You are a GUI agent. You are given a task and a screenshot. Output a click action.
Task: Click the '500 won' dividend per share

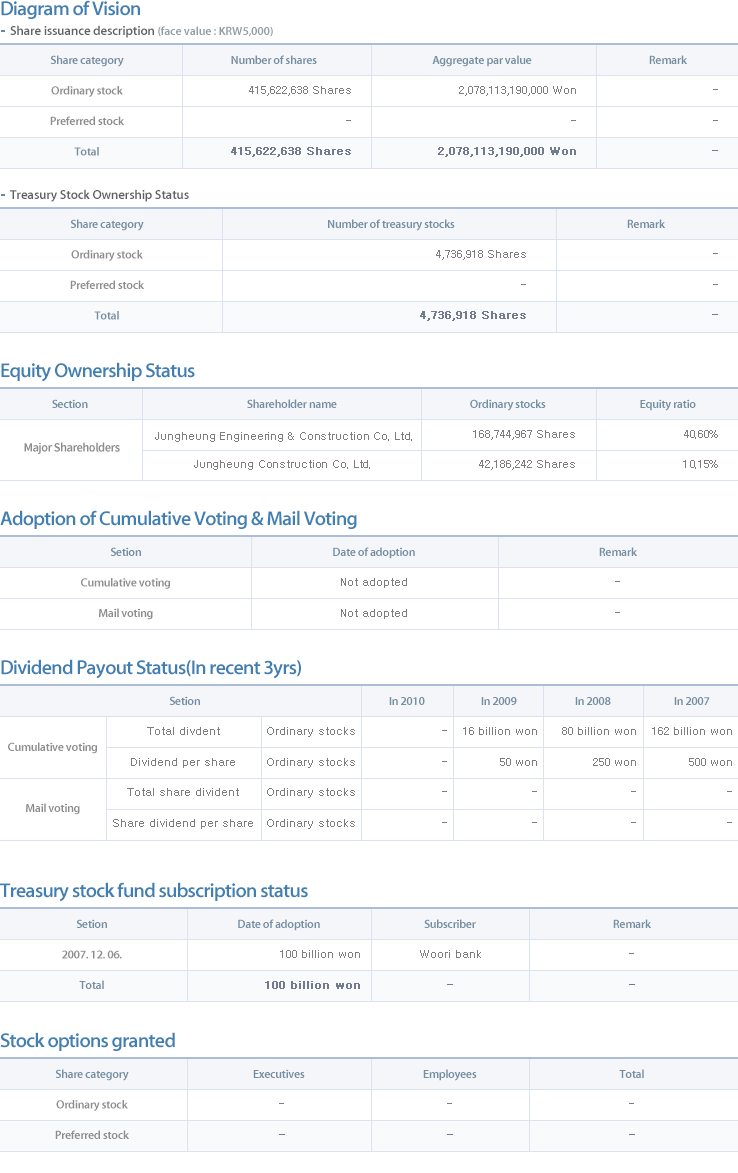click(x=710, y=762)
